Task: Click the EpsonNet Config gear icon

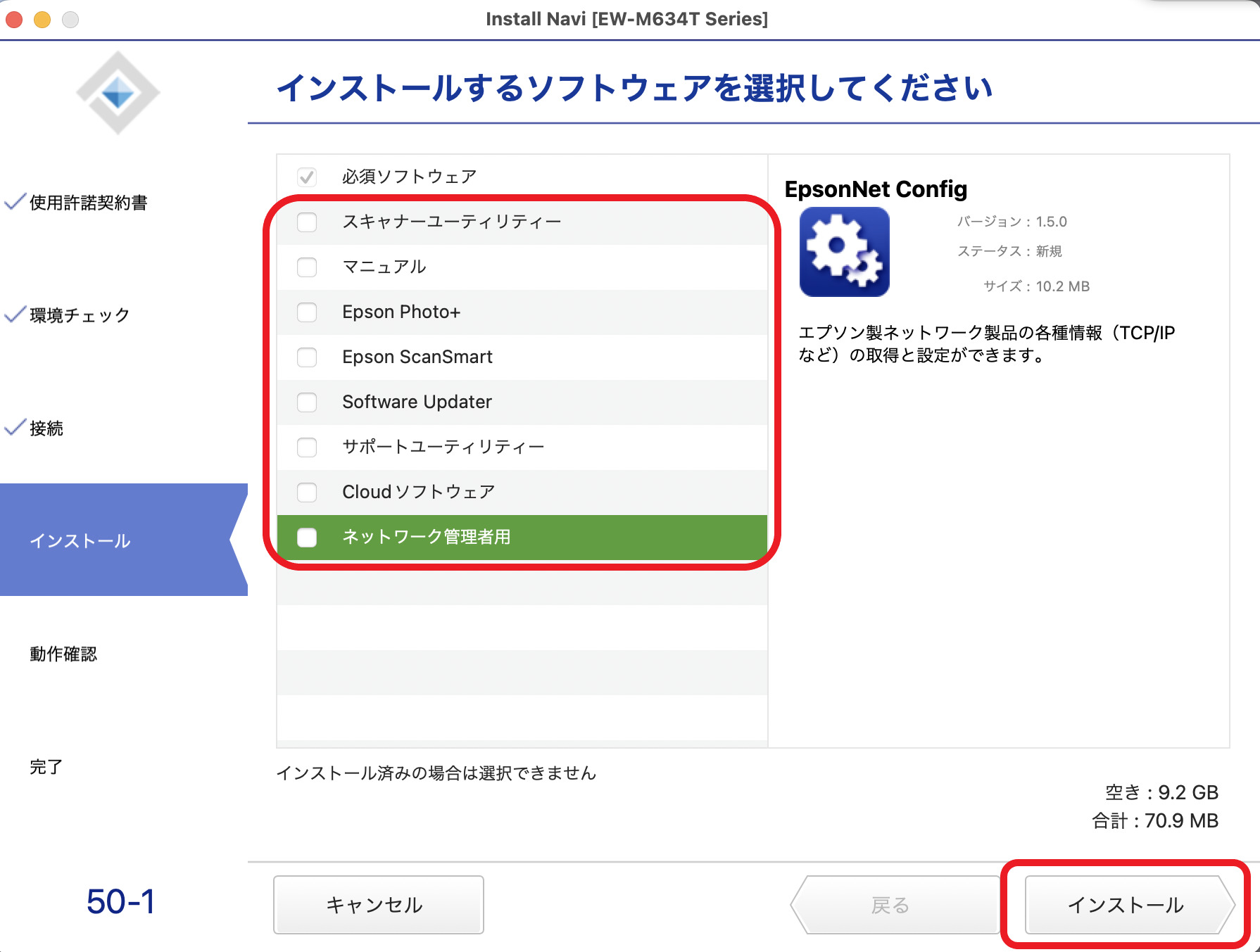Action: 844,252
